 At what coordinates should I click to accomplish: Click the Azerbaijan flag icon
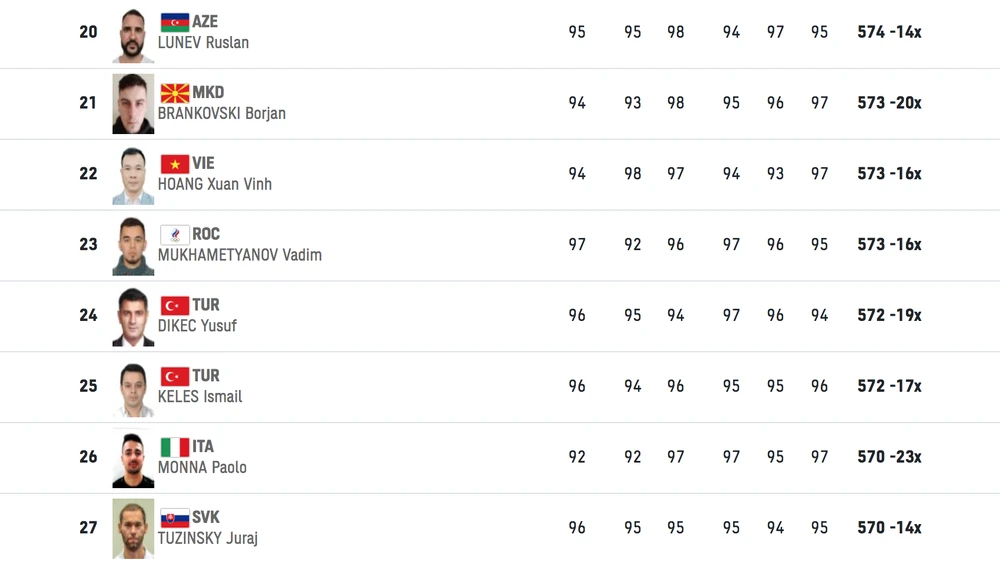click(x=174, y=22)
